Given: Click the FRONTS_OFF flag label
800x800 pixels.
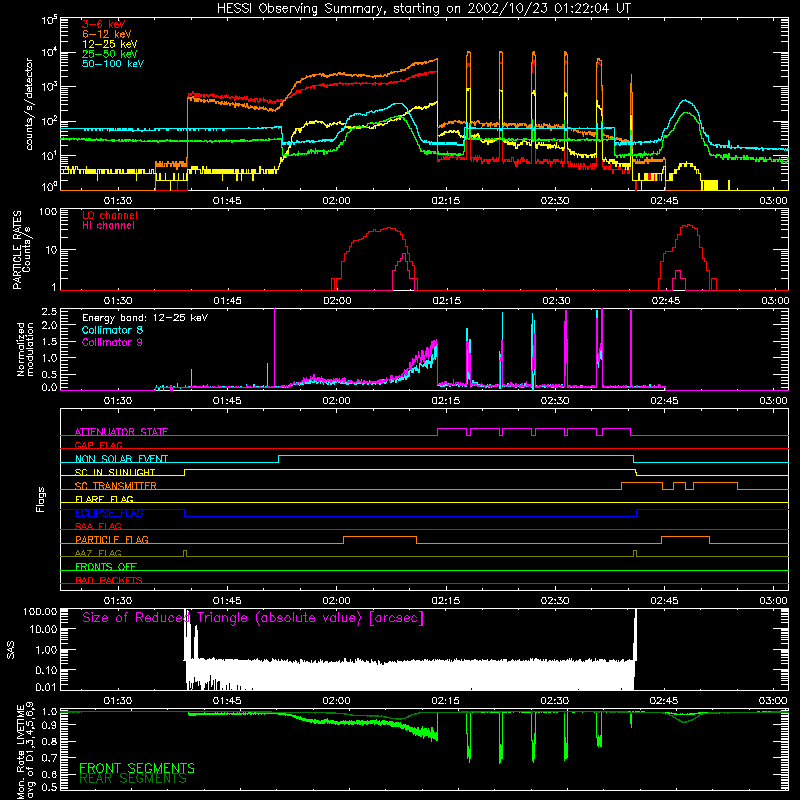Looking at the screenshot, I should coord(106,567).
